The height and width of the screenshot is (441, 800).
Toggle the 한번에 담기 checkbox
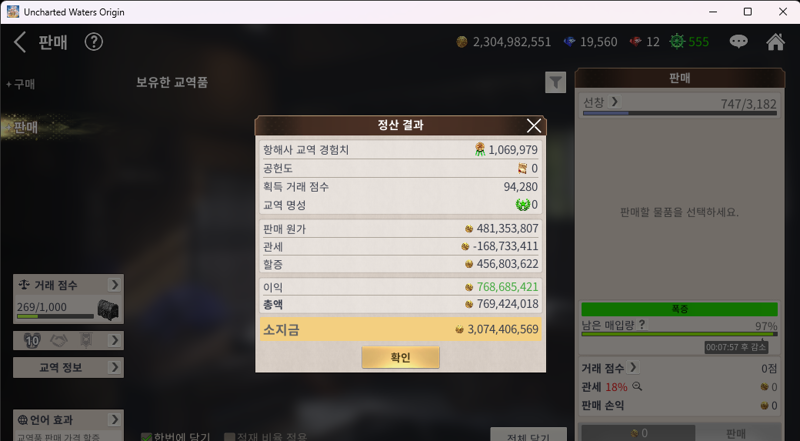pyautogui.click(x=146, y=437)
